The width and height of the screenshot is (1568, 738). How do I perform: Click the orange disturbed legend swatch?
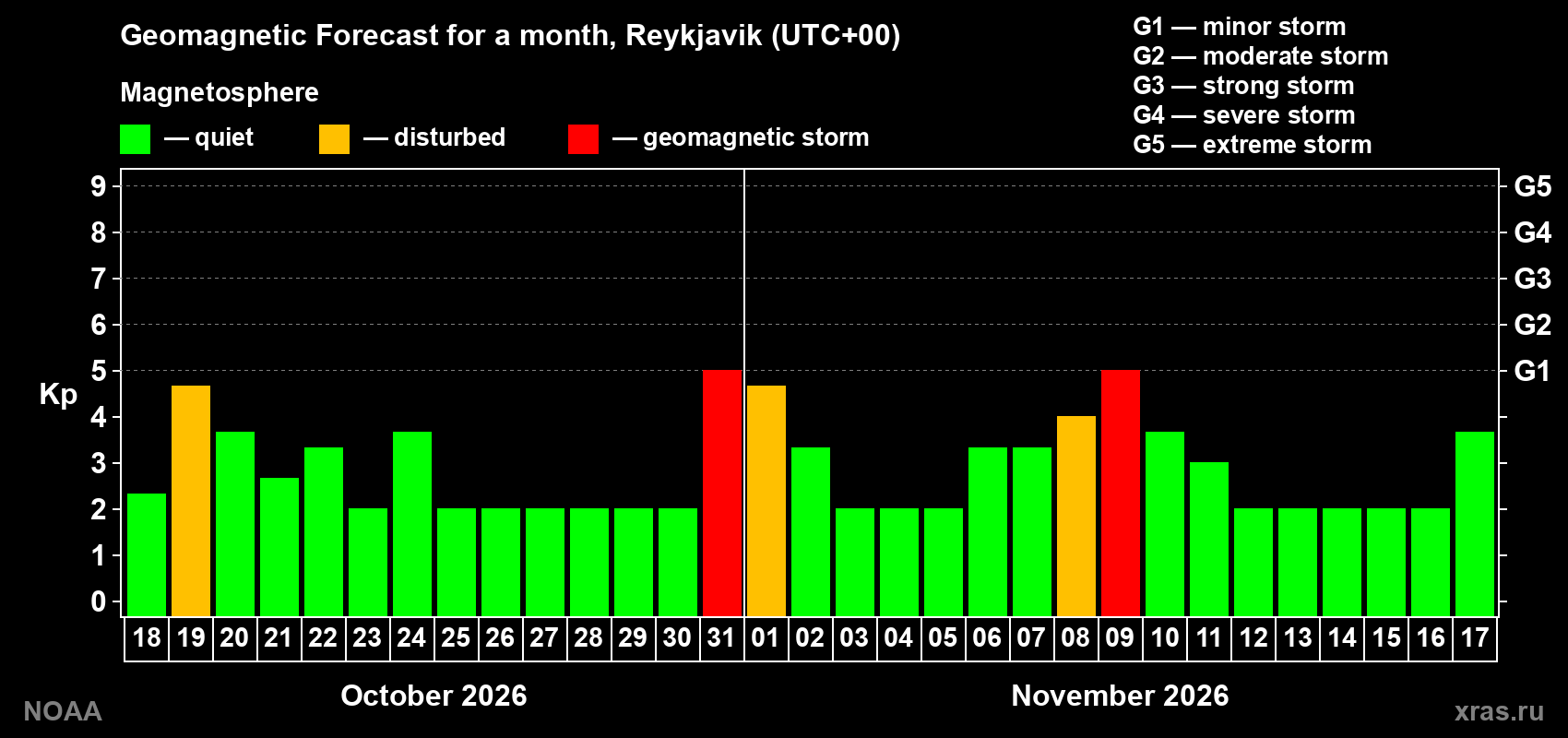pos(334,139)
